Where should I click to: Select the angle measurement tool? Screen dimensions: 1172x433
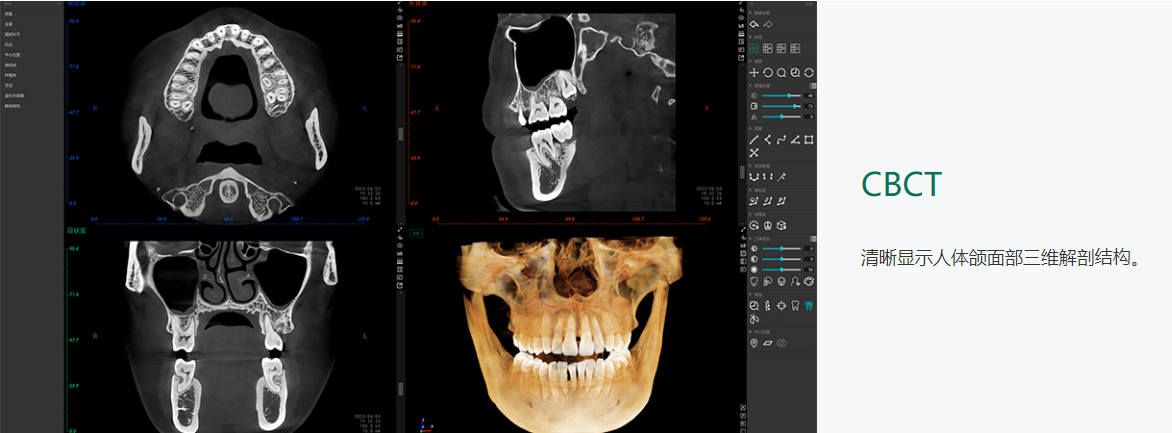point(795,140)
